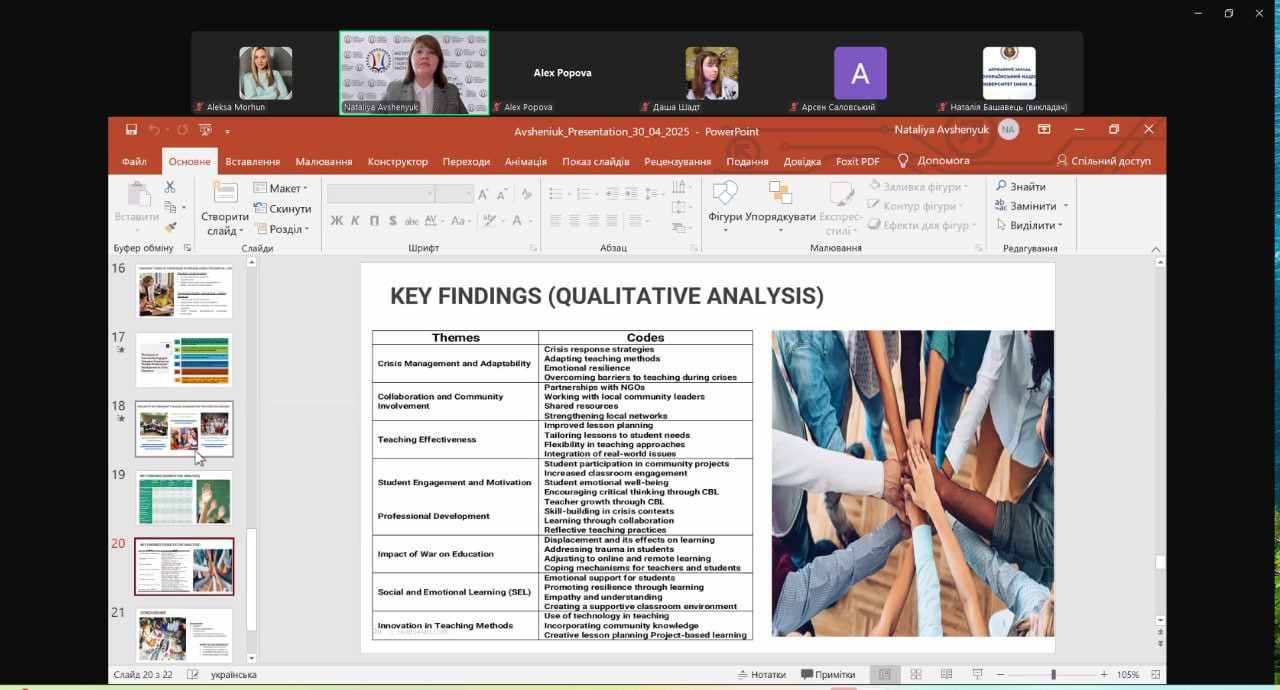
Task: Toggle the Нотатки notes pane
Action: pyautogui.click(x=761, y=675)
